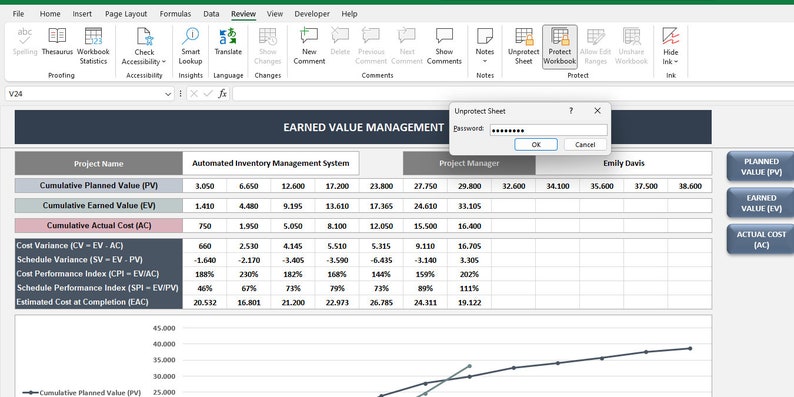
Task: Expand the Check Accessibility dropdown arrow
Action: pos(164,62)
